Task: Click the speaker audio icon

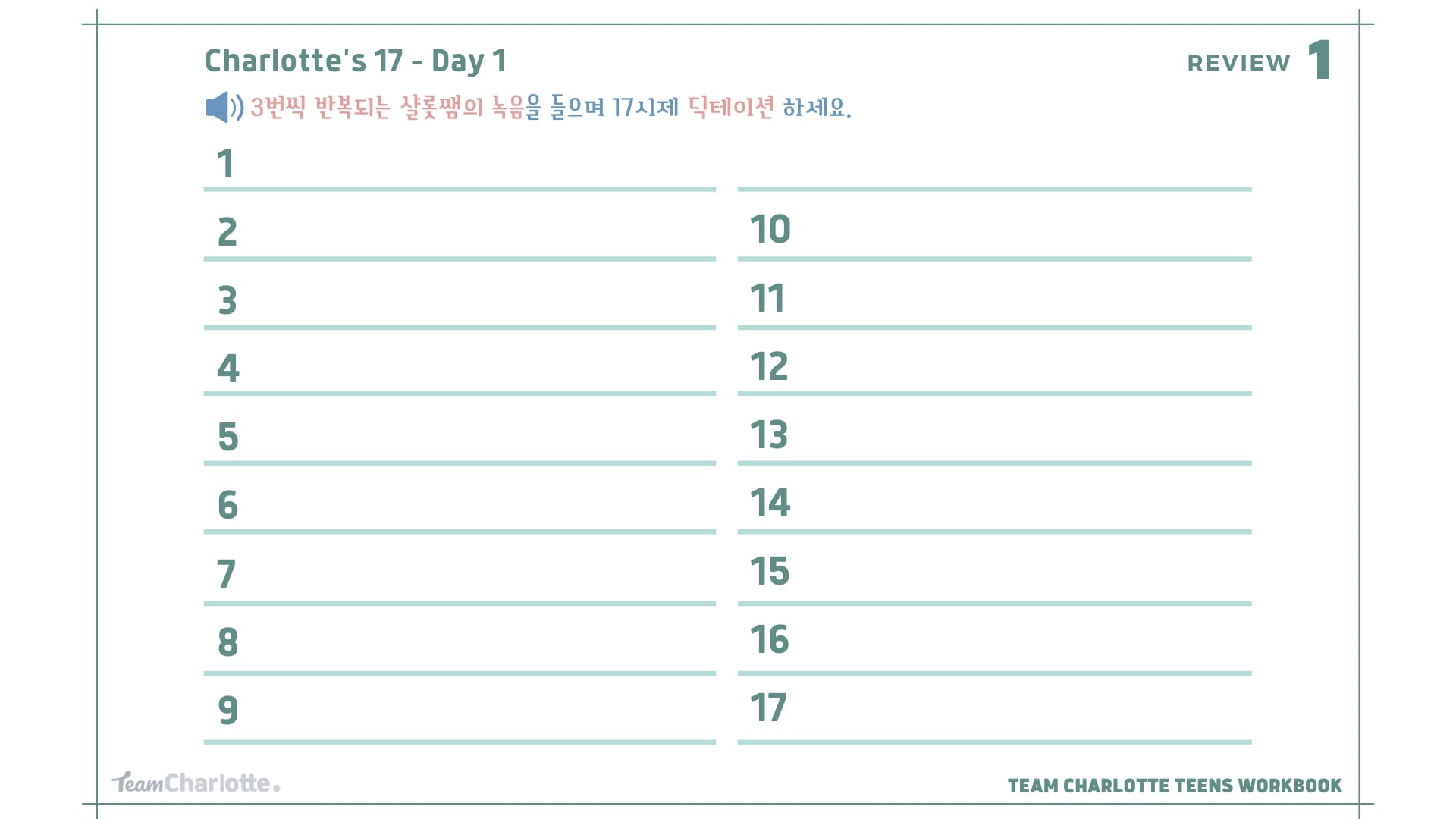Action: (224, 107)
